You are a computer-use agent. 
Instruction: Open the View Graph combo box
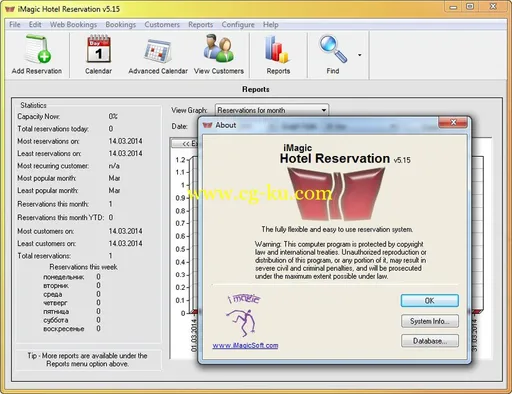coord(272,110)
